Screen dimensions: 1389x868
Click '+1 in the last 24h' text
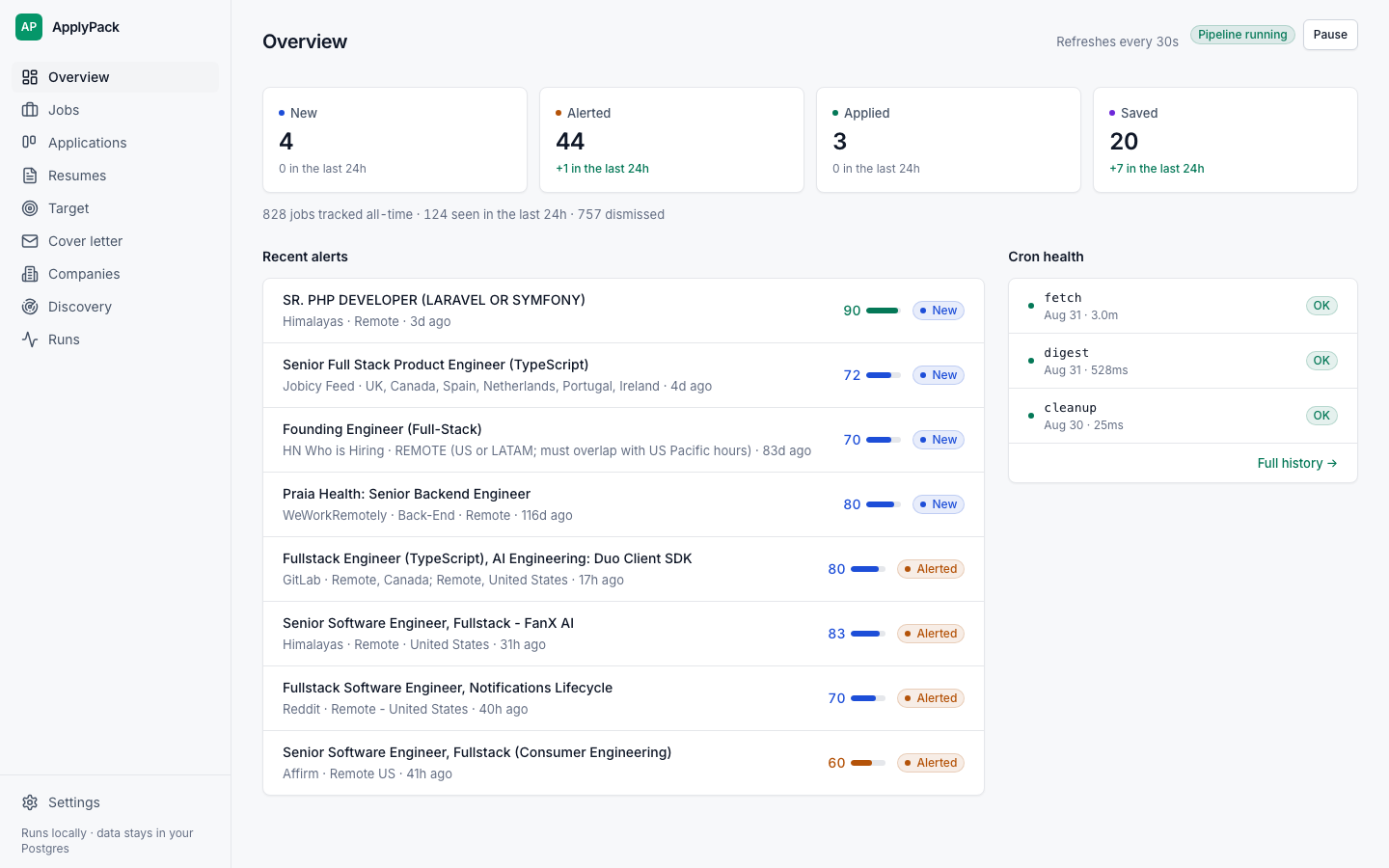(x=602, y=169)
